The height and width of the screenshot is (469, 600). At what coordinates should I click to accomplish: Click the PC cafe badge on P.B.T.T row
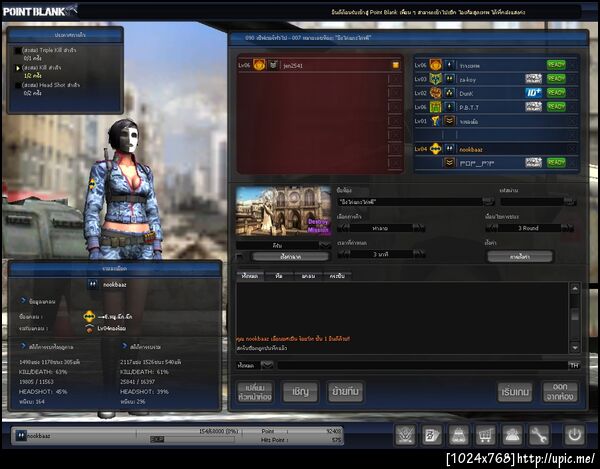coord(533,107)
